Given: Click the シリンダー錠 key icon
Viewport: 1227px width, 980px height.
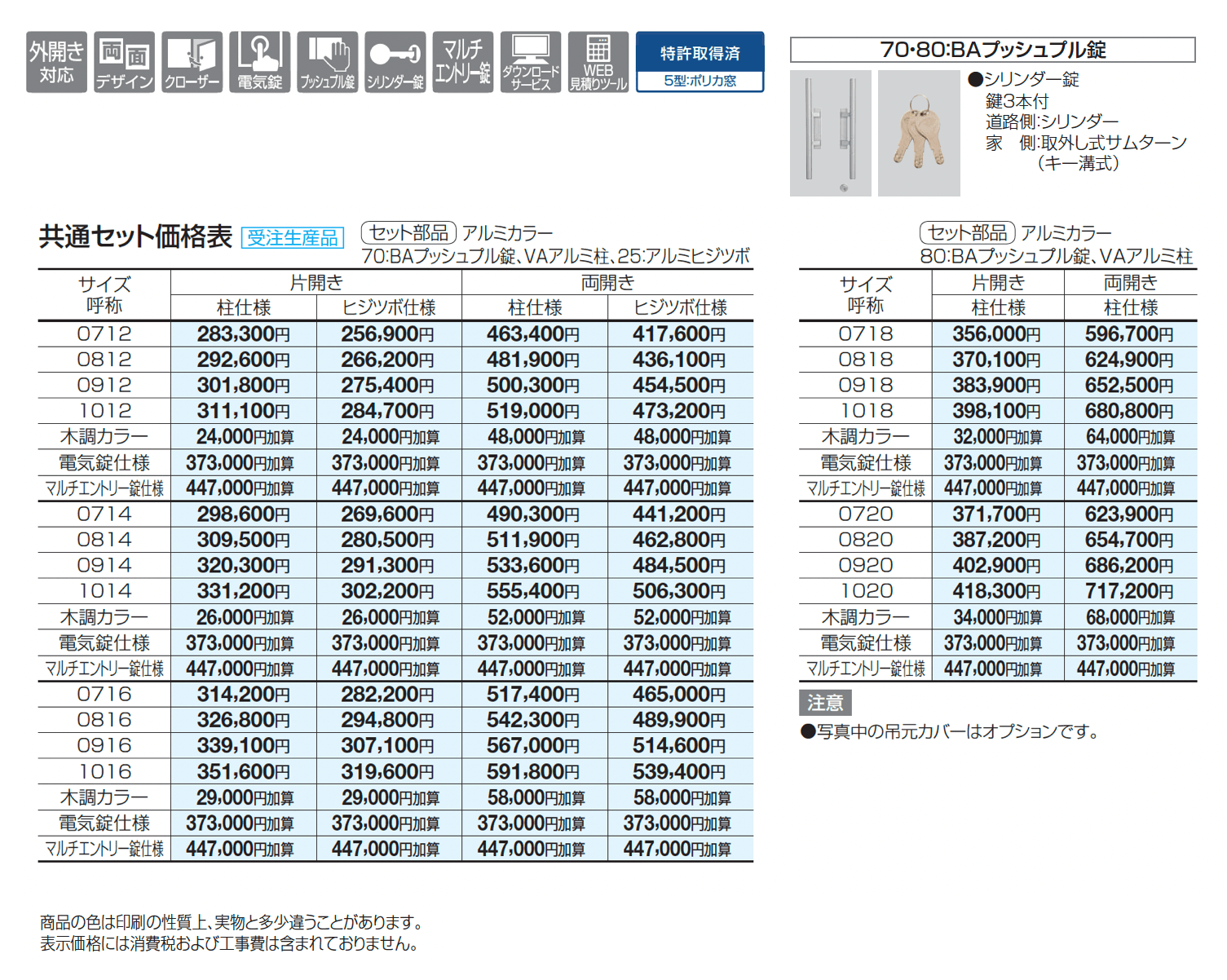Looking at the screenshot, I should coord(394,61).
